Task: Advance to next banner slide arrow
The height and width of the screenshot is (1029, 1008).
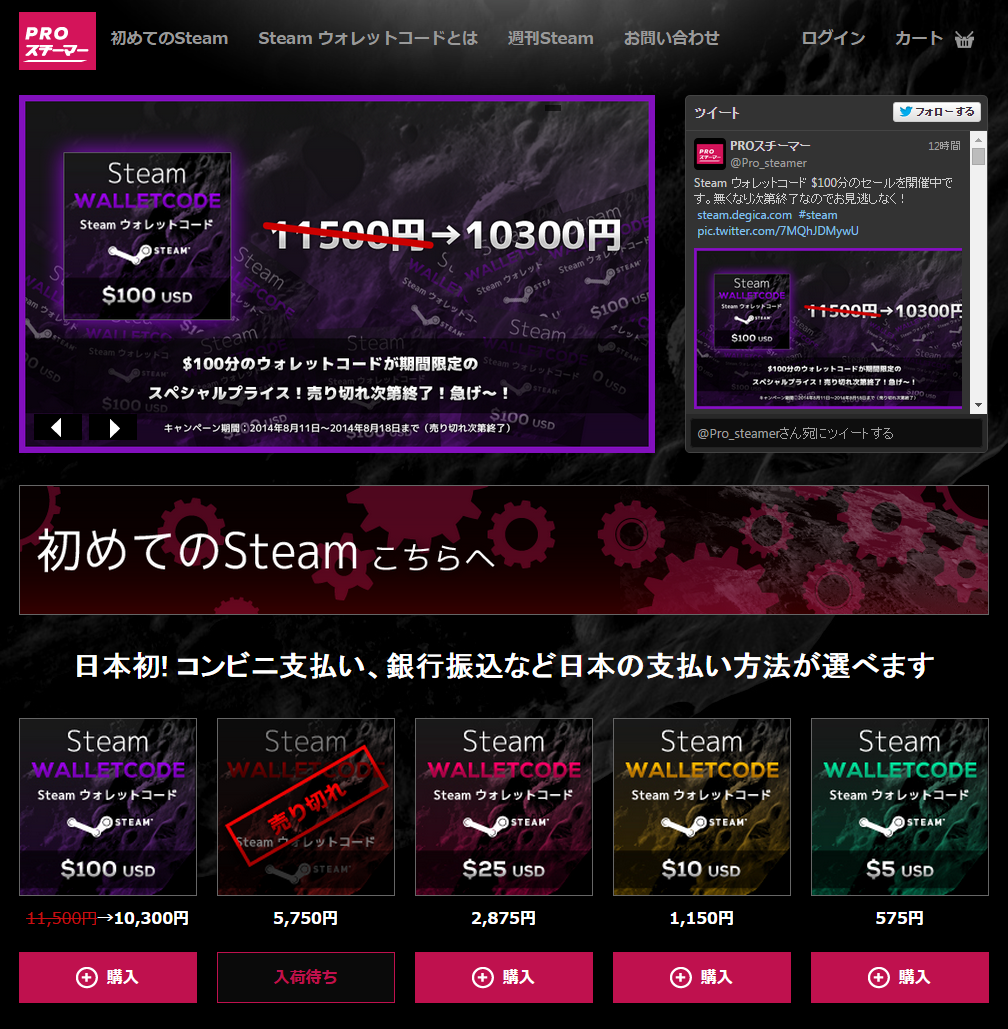Action: (x=114, y=428)
